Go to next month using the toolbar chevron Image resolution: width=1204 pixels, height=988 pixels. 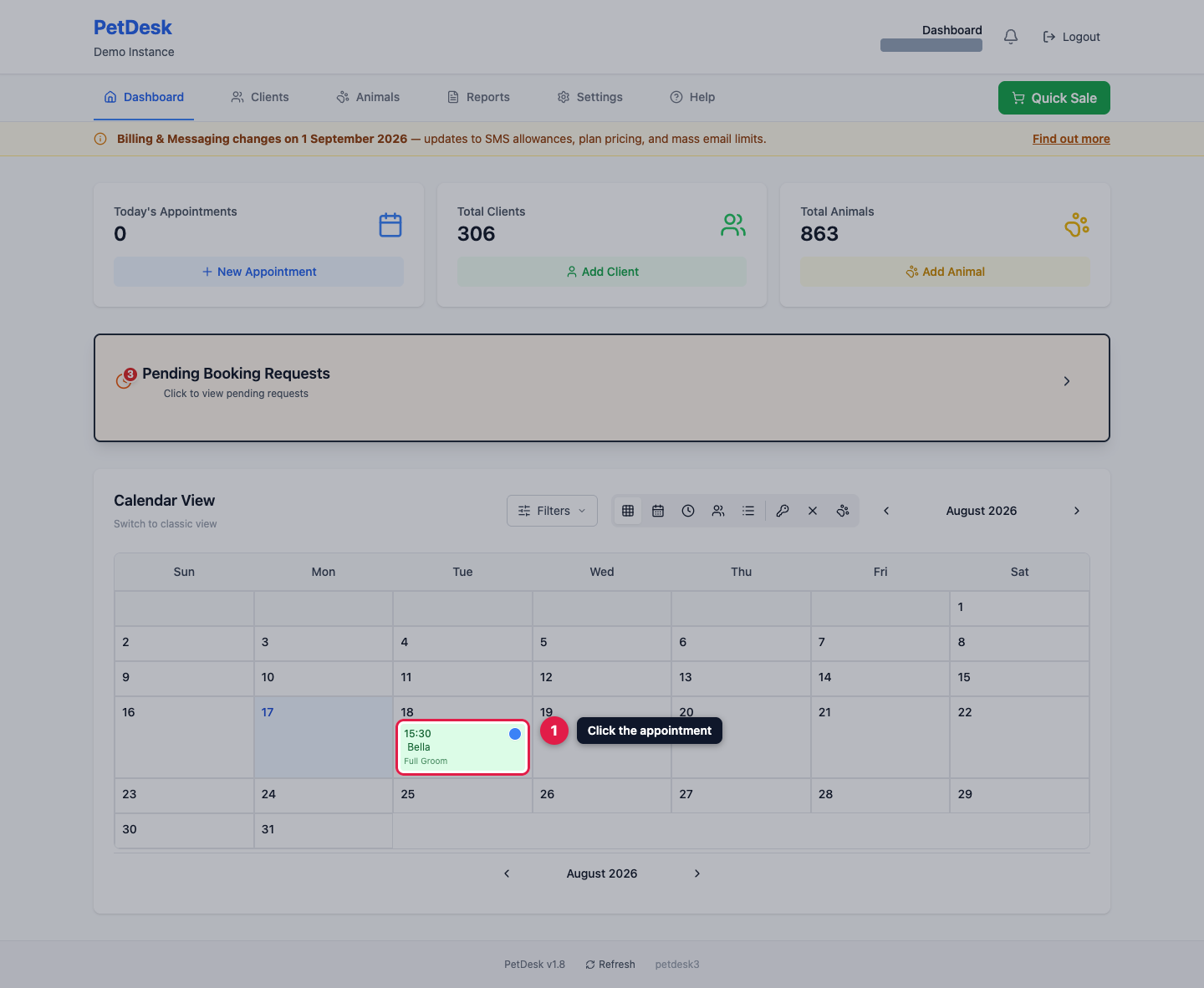point(1077,511)
